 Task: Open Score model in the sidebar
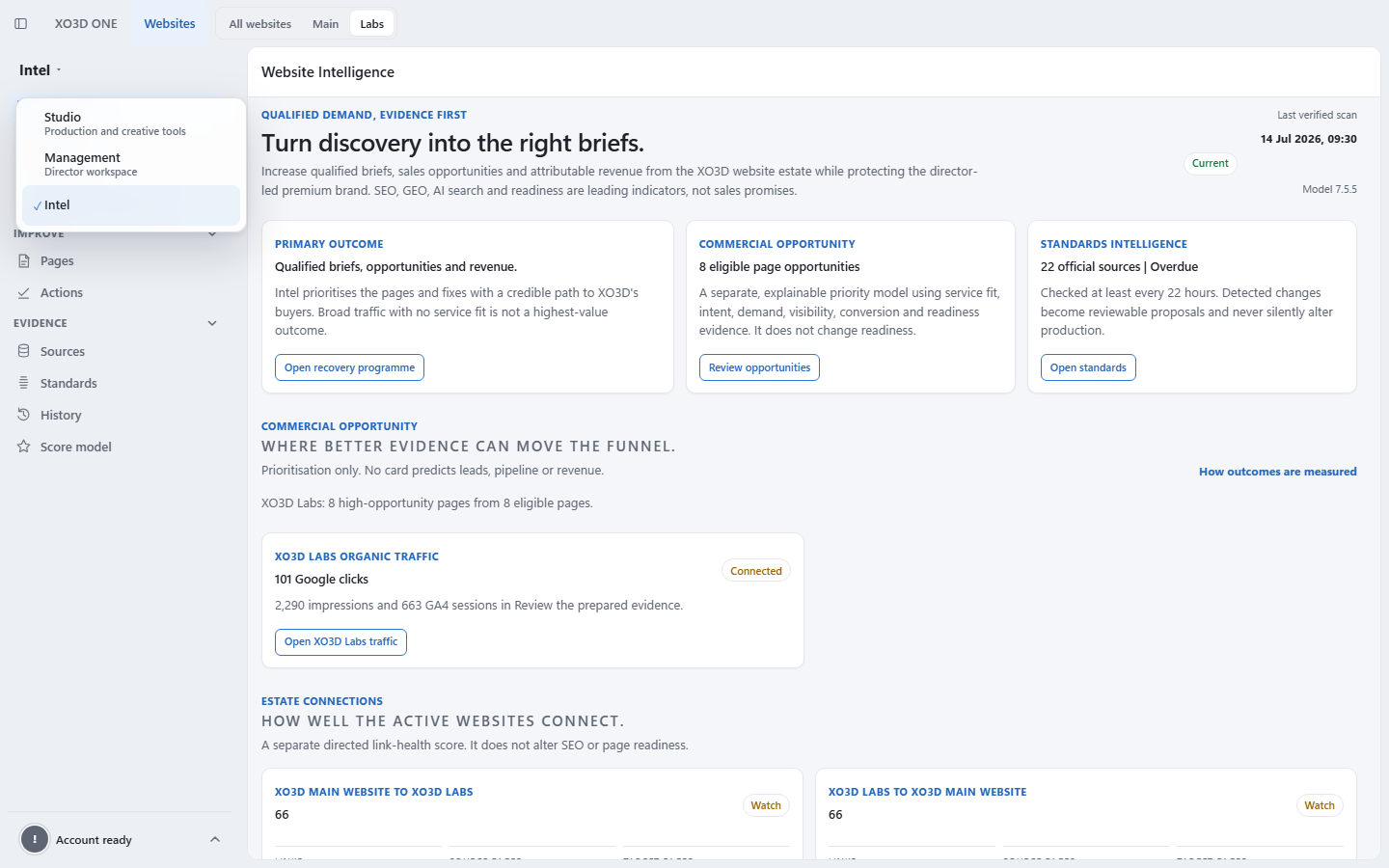tap(119, 448)
